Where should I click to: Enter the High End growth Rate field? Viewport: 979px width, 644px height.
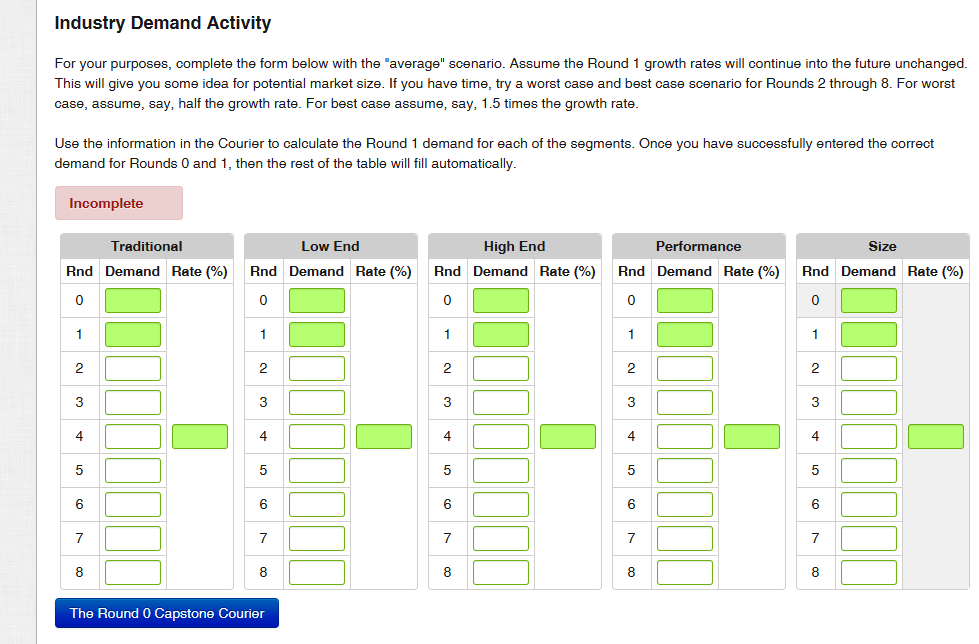pos(567,436)
